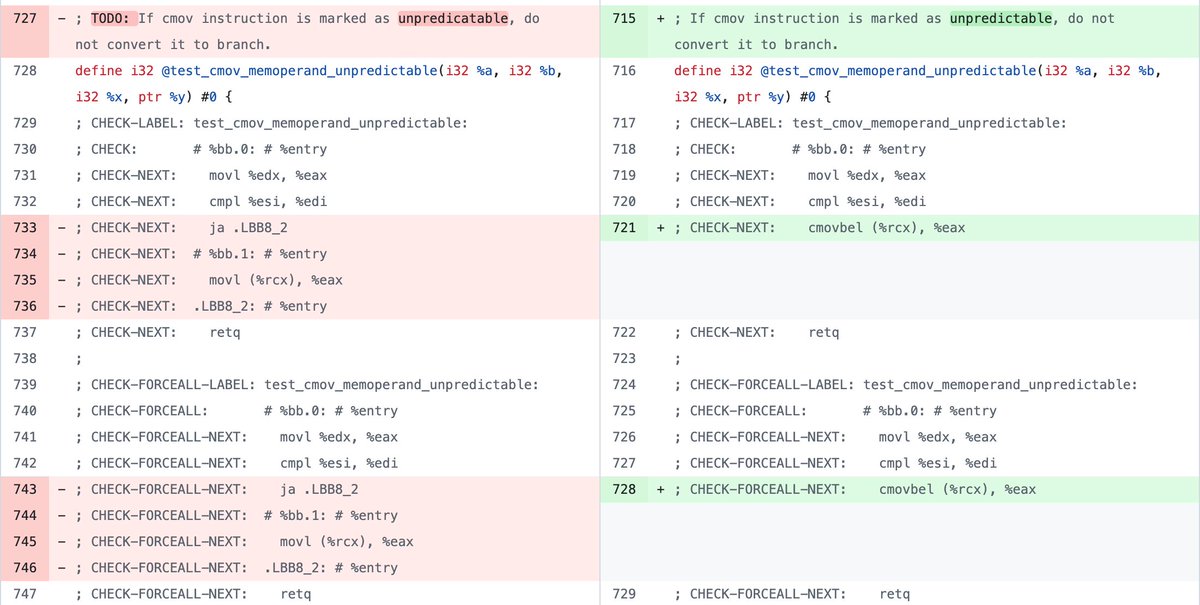Click line number 747 in the gutter
Screen dimensions: 1200x605
pos(25,593)
